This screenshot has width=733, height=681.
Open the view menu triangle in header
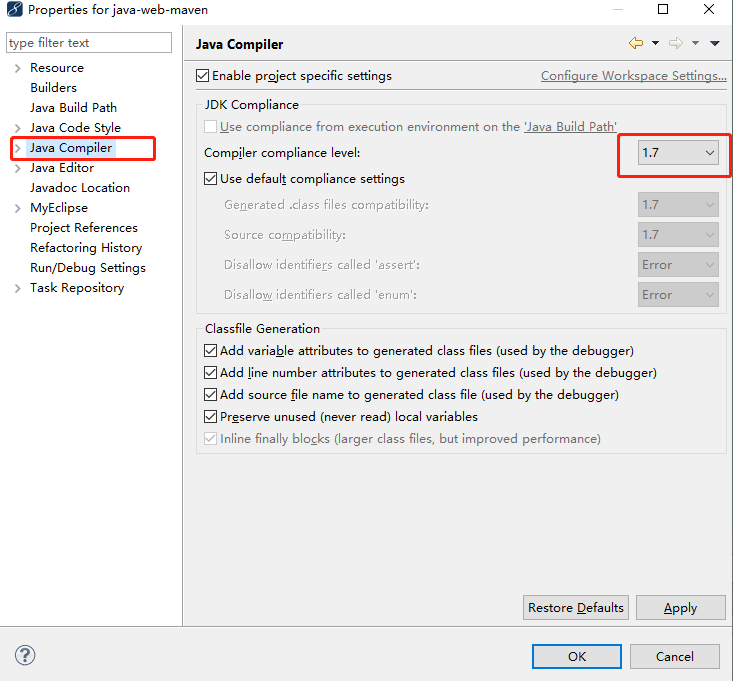tap(715, 43)
